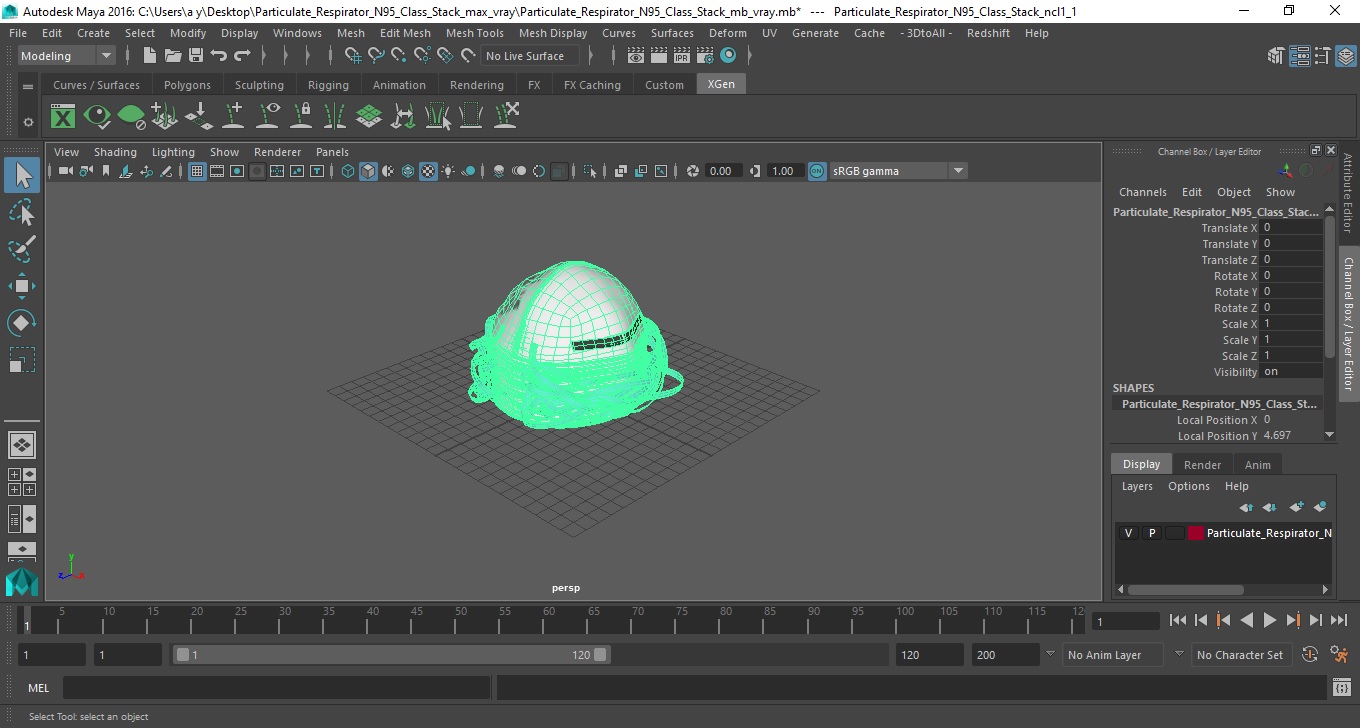Click the MEL command input field
Screen dimensions: 1360x728
(276, 688)
